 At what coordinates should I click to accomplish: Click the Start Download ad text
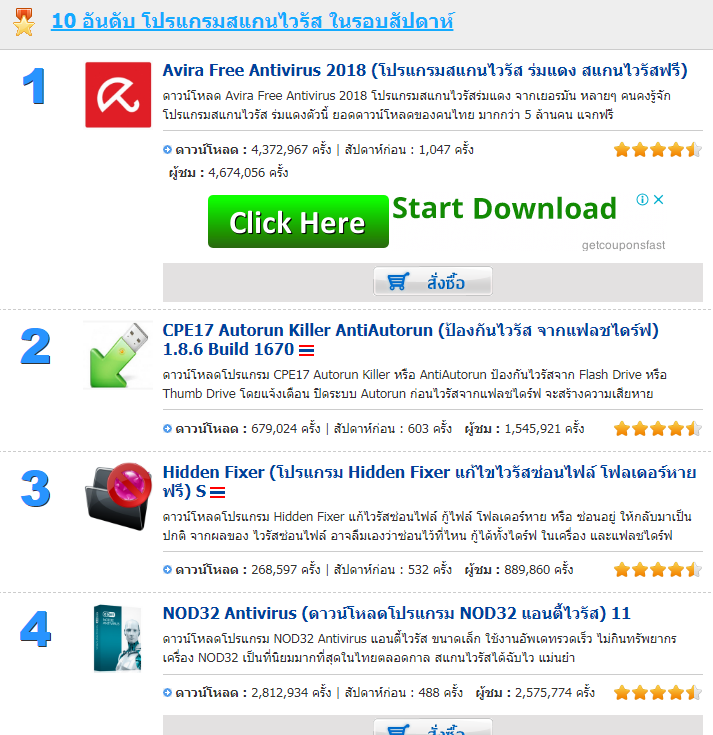coord(504,208)
